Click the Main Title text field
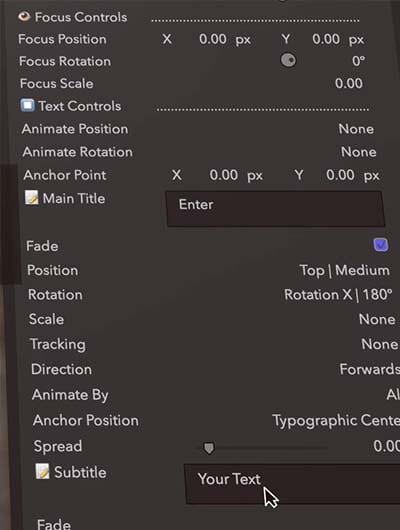 click(276, 209)
